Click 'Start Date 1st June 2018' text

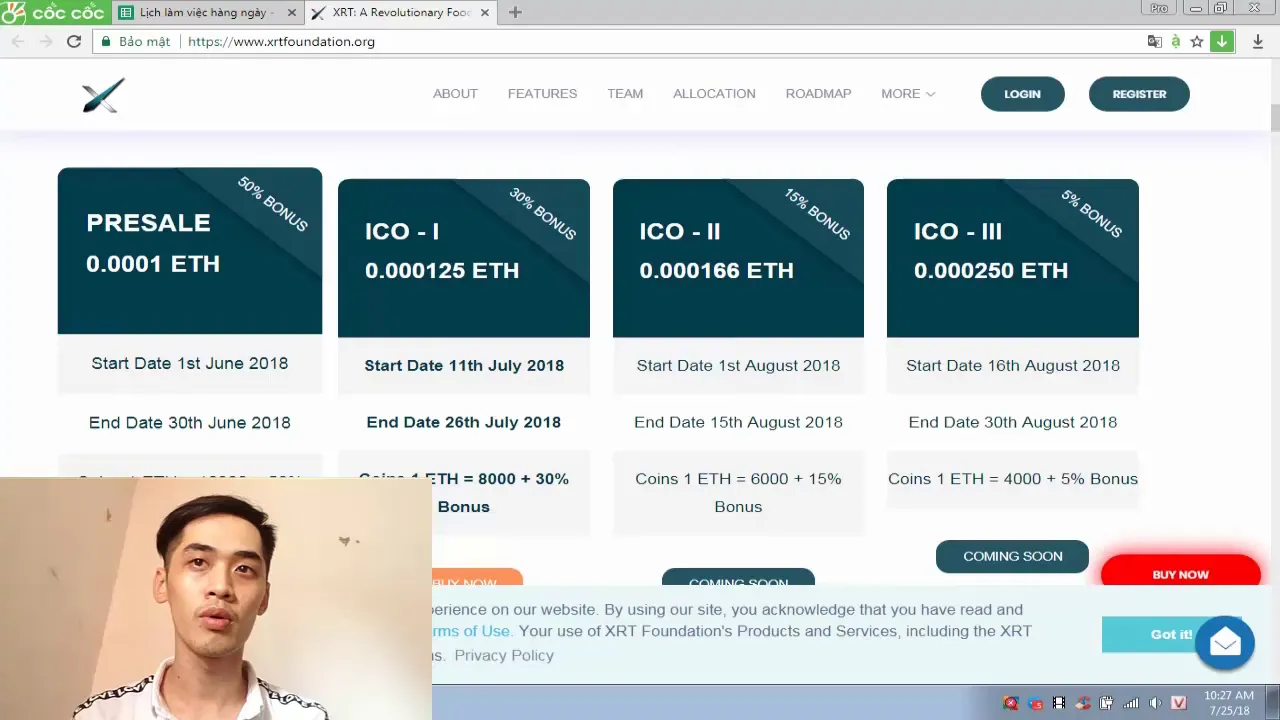(190, 364)
